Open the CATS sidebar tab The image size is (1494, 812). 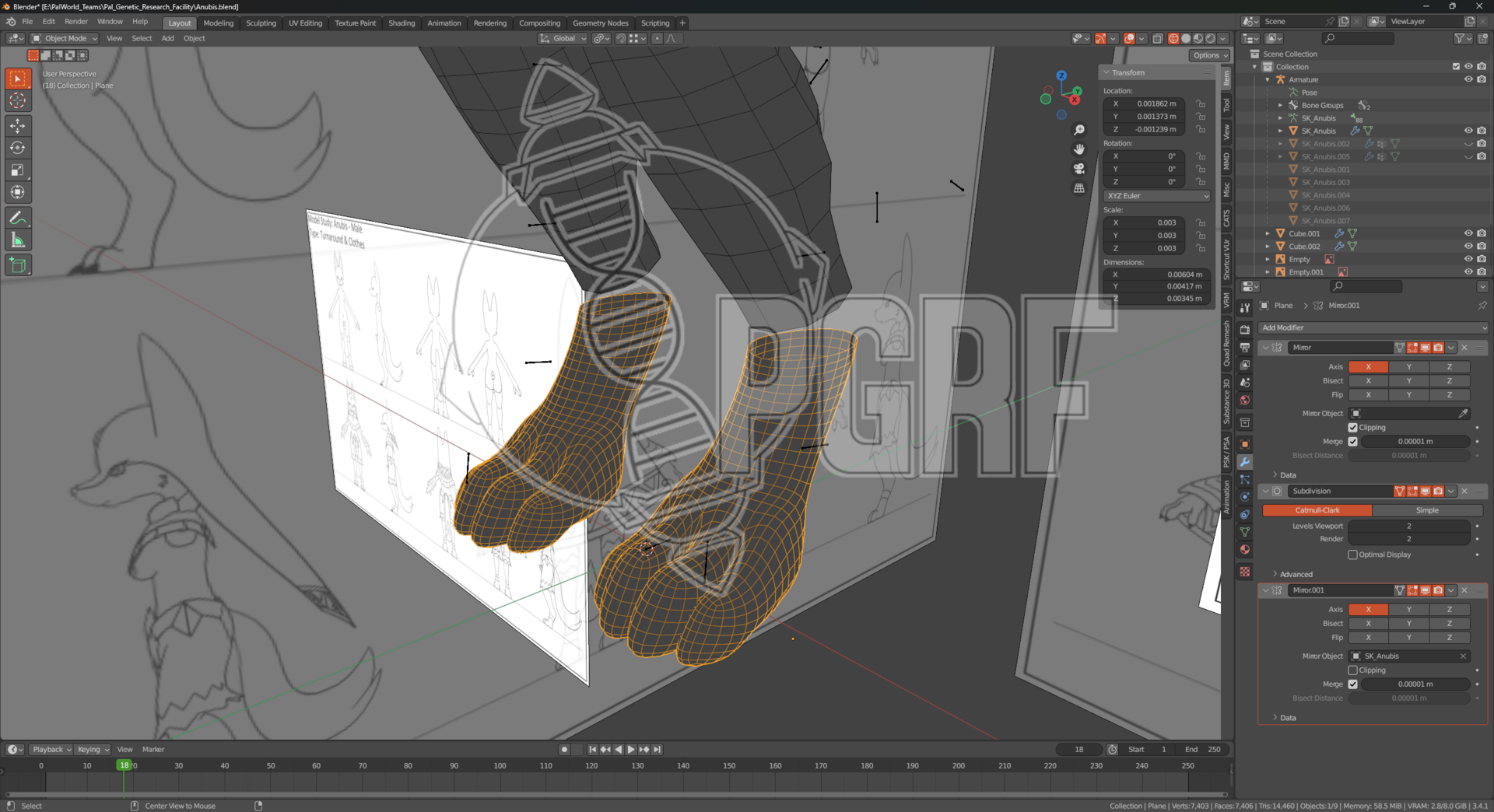click(x=1226, y=219)
